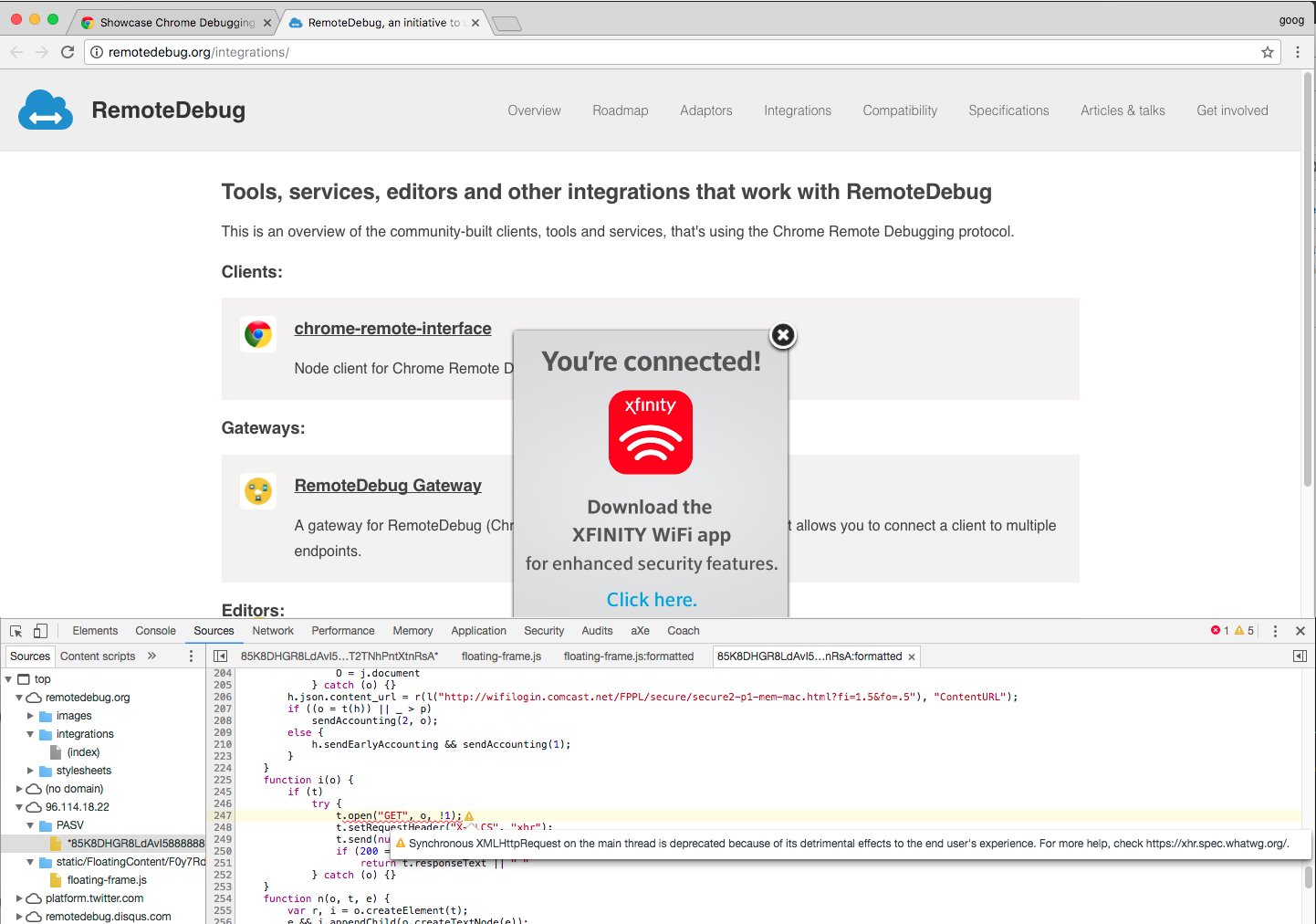Switch to the Elements tab in DevTools
This screenshot has height=924, width=1316.
pyautogui.click(x=95, y=631)
